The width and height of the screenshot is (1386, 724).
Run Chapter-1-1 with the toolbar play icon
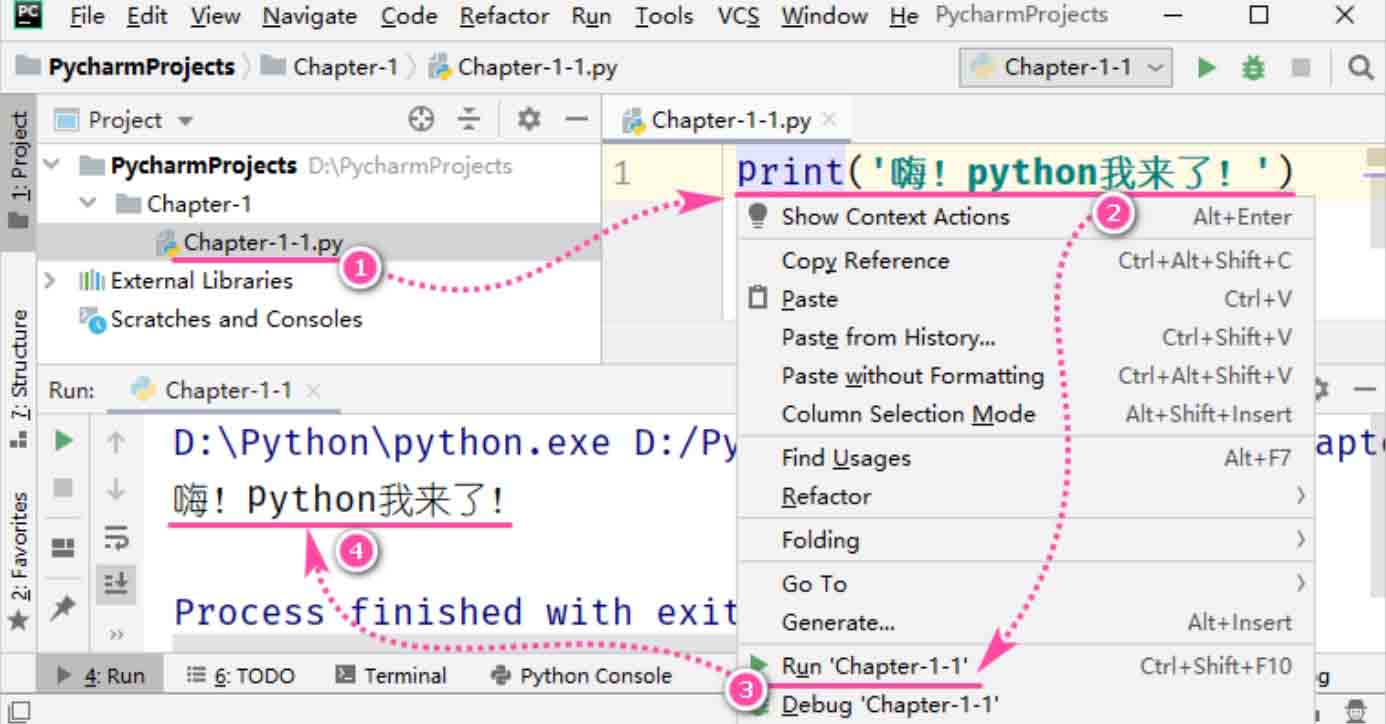coord(1207,67)
